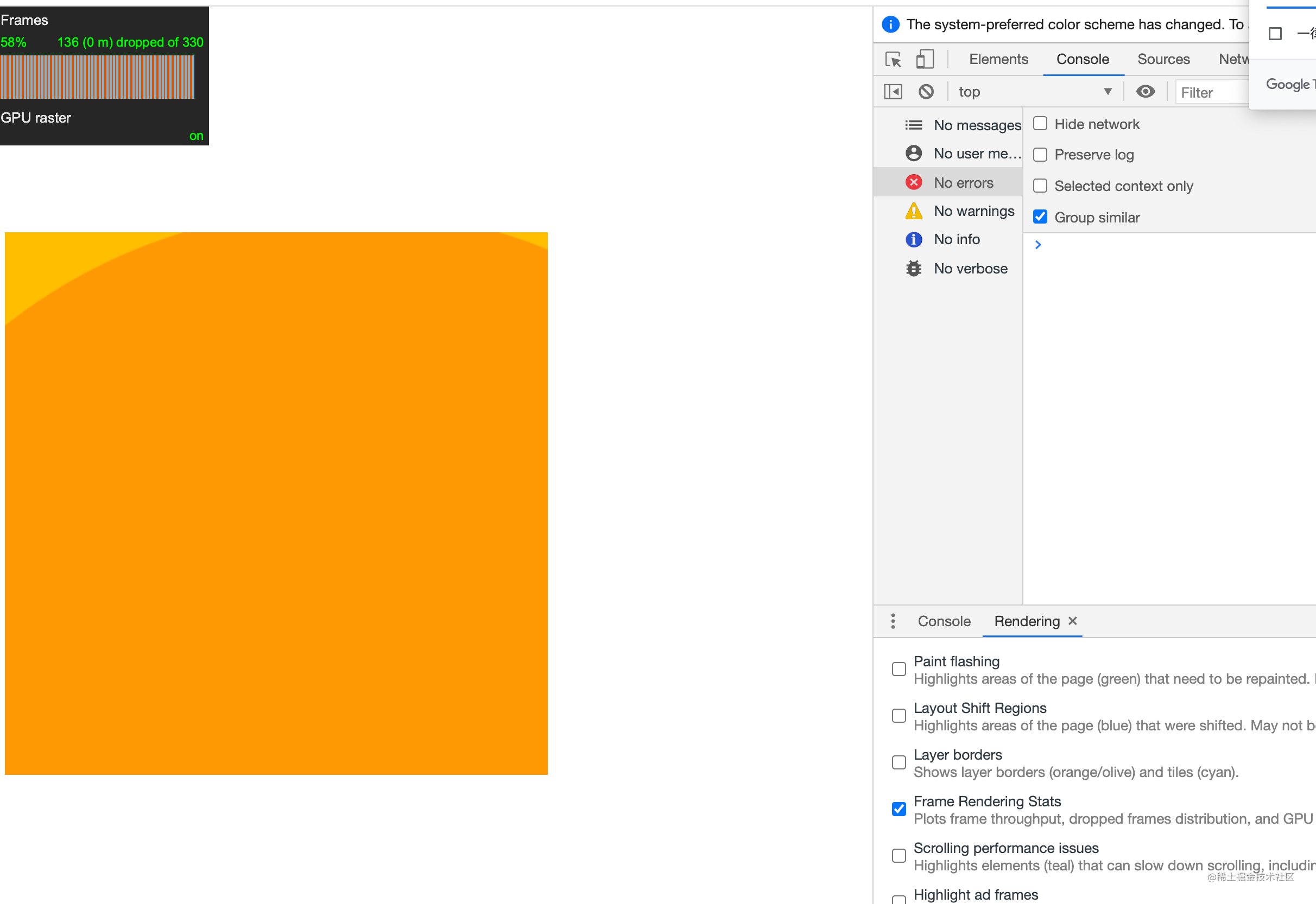Image resolution: width=1316 pixels, height=904 pixels.
Task: Clear the console with the clear icon
Action: tap(926, 91)
